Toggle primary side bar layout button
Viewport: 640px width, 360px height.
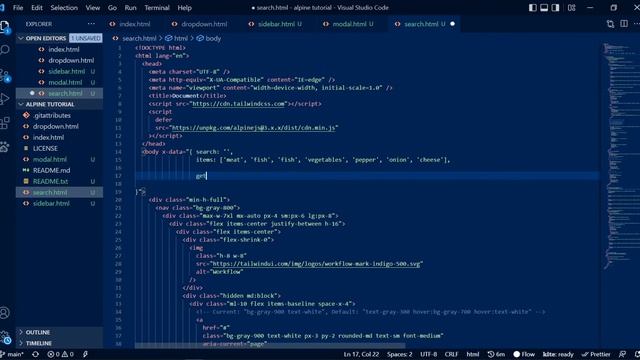tap(533, 8)
